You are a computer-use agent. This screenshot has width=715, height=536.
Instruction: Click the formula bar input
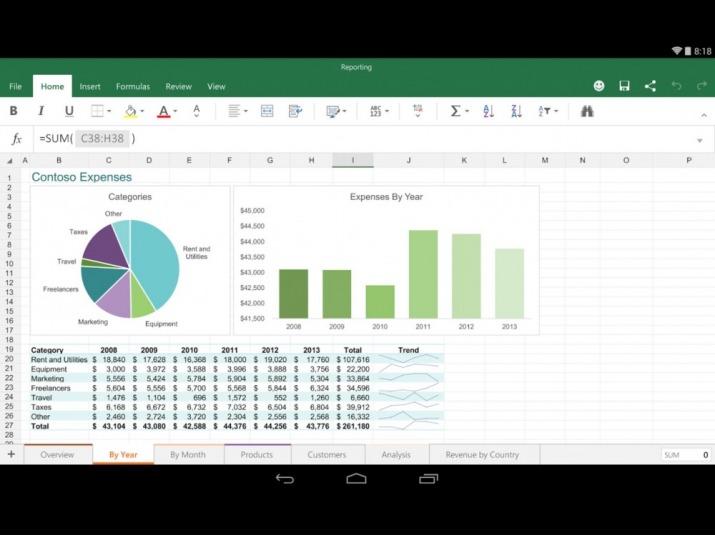coord(363,139)
